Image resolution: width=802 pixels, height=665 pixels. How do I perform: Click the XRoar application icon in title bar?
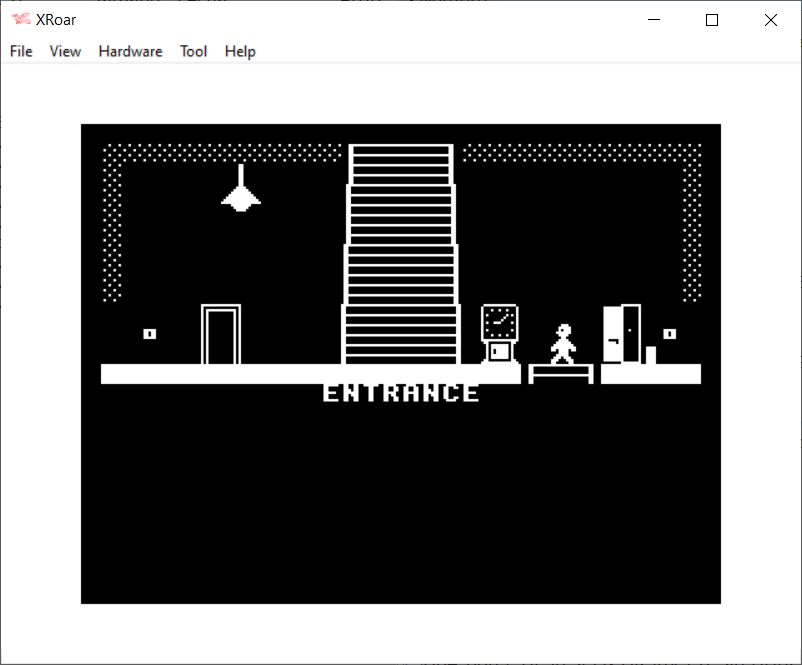pos(20,20)
